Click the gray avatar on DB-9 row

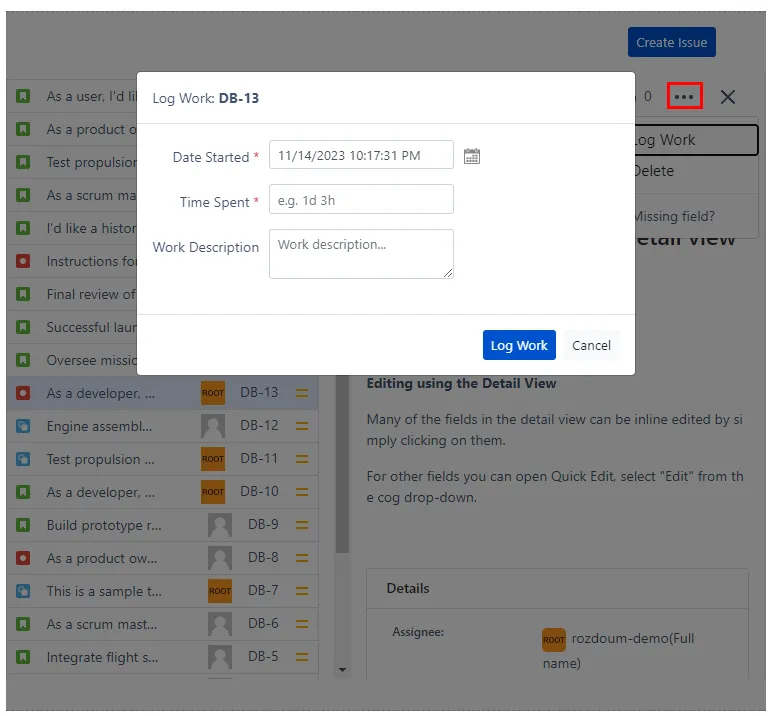[x=220, y=525]
